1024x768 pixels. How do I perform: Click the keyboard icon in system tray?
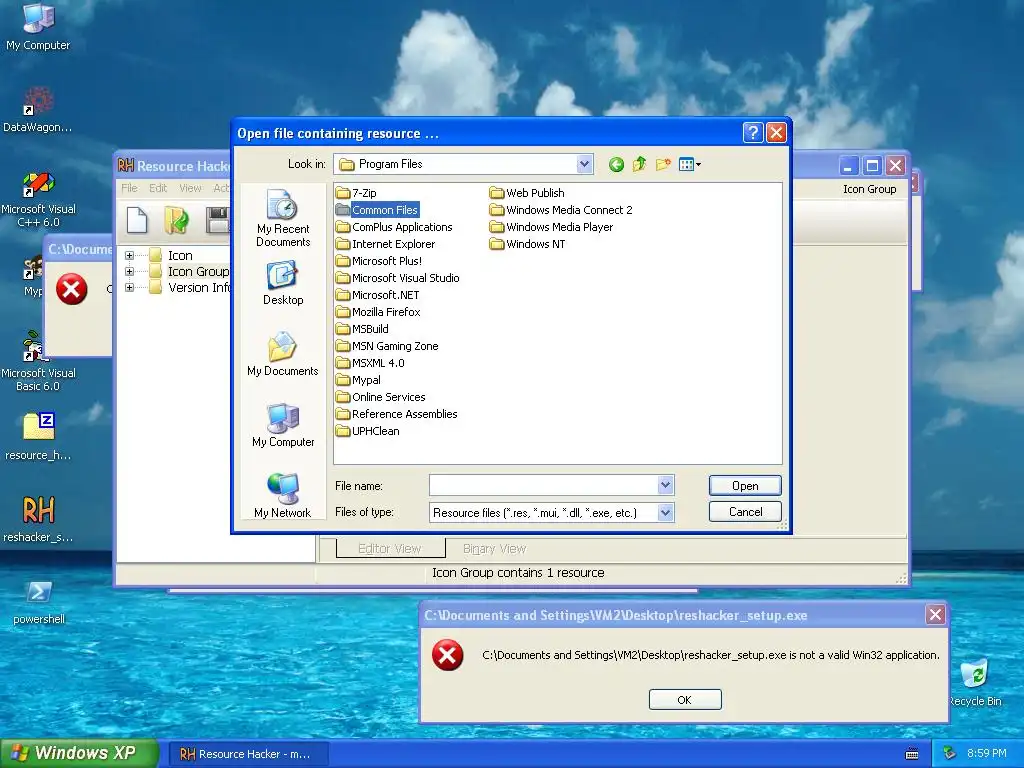click(x=912, y=754)
